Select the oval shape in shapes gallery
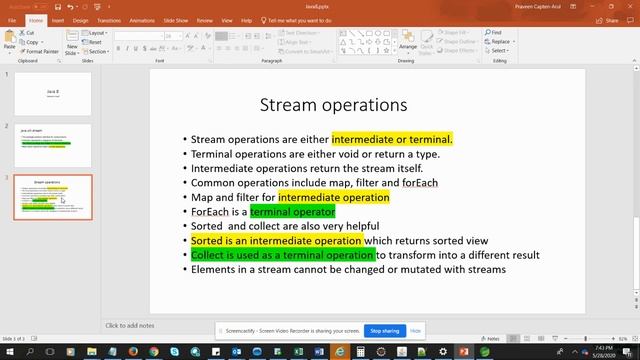This screenshot has height=360, width=640. [378, 33]
